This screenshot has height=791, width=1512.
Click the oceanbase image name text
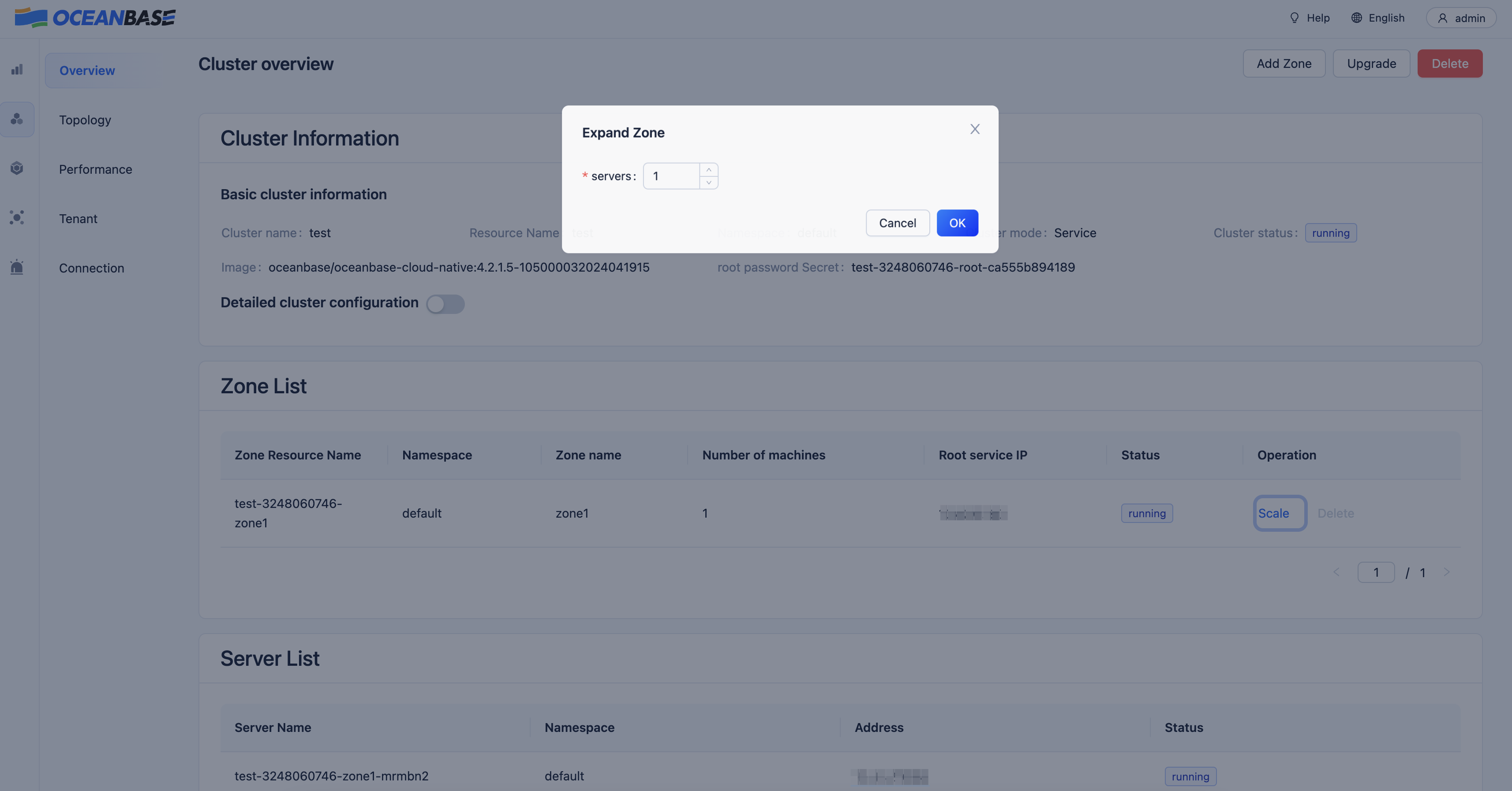[x=459, y=268]
